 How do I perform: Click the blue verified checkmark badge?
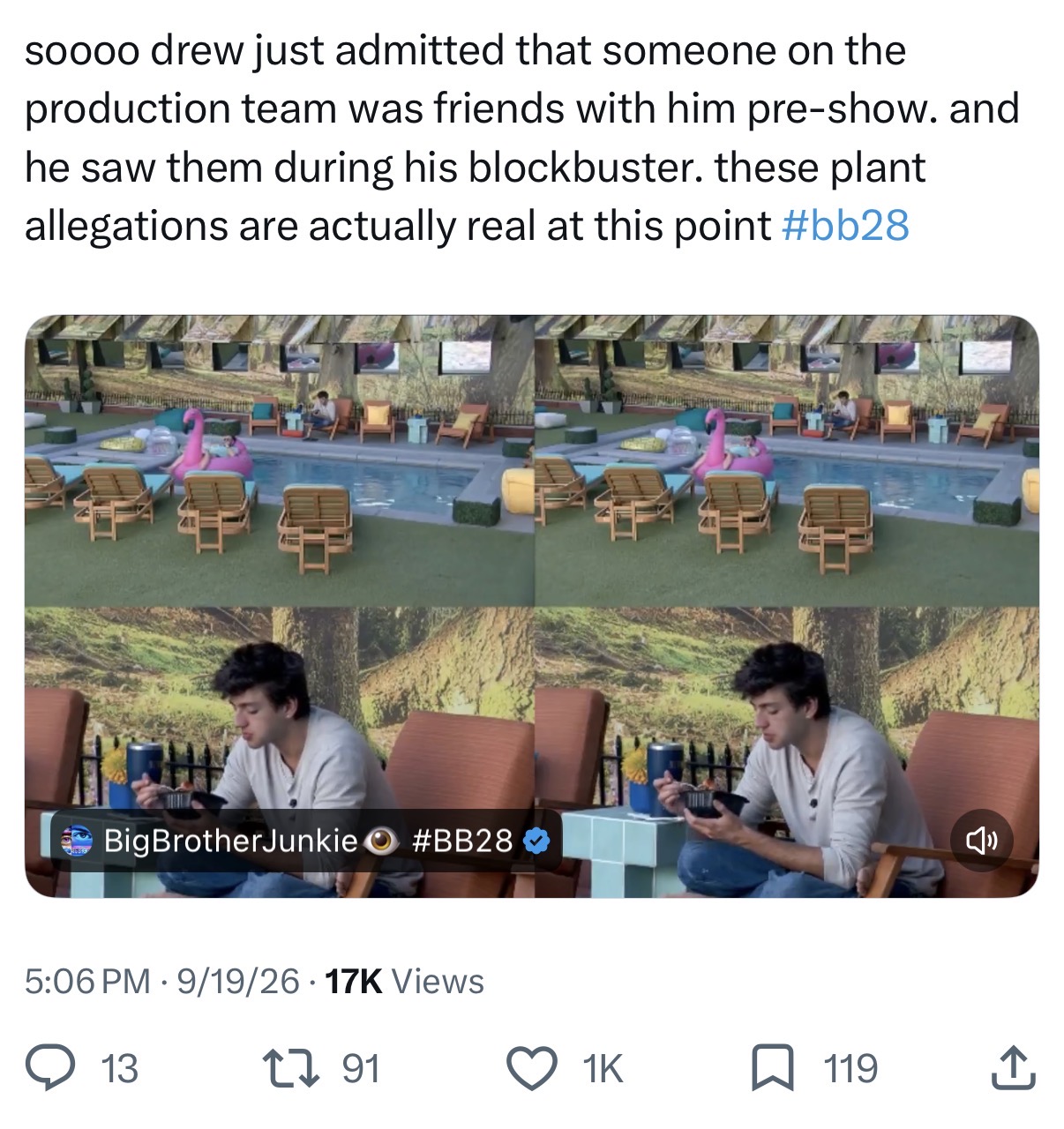[x=536, y=841]
